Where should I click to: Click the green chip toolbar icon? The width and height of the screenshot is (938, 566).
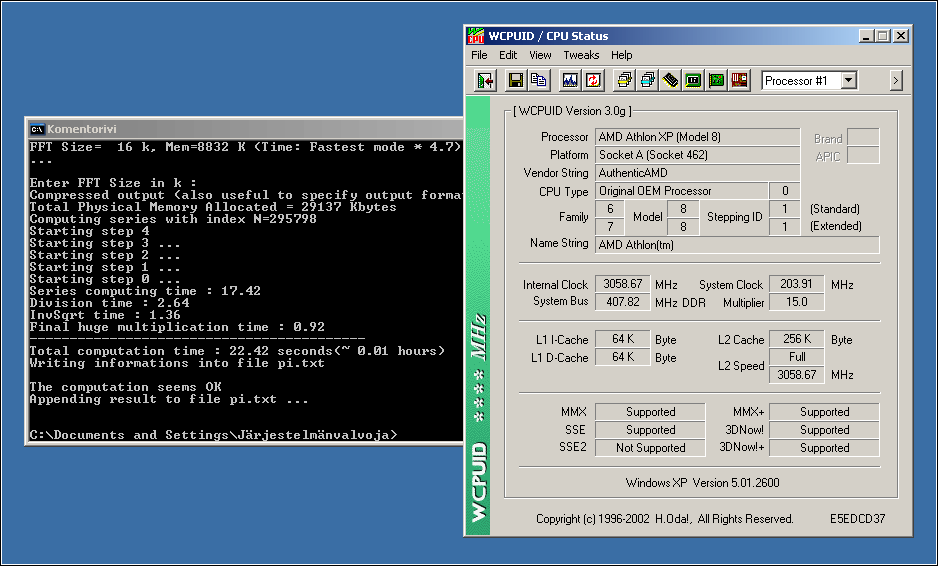(693, 80)
